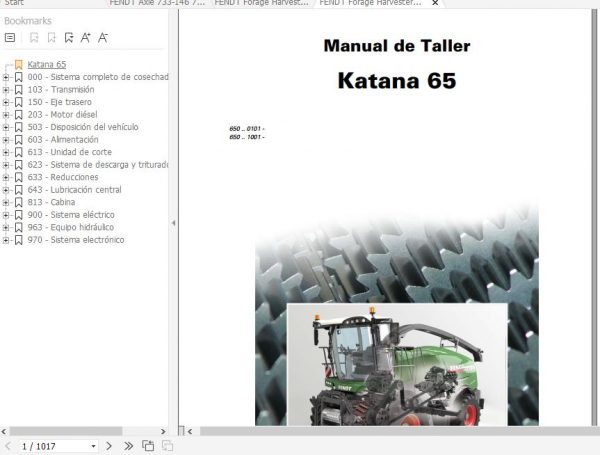This screenshot has width=600, height=455.
Task: Expand the 900 - Sistema eléctrico node
Action: tap(6, 215)
